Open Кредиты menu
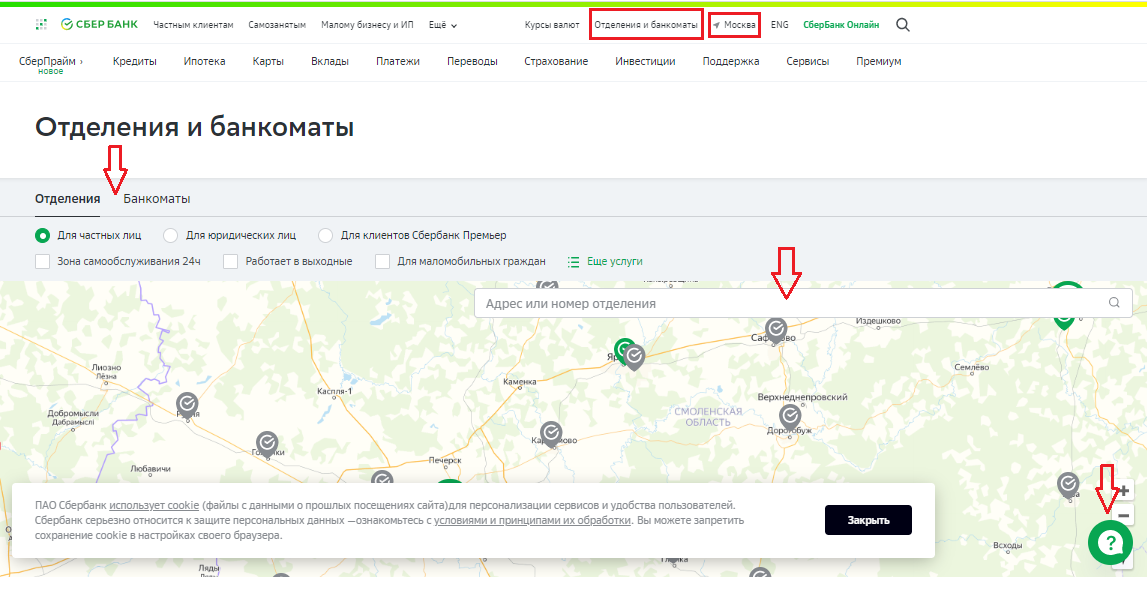This screenshot has height=598, width=1147. coord(135,61)
